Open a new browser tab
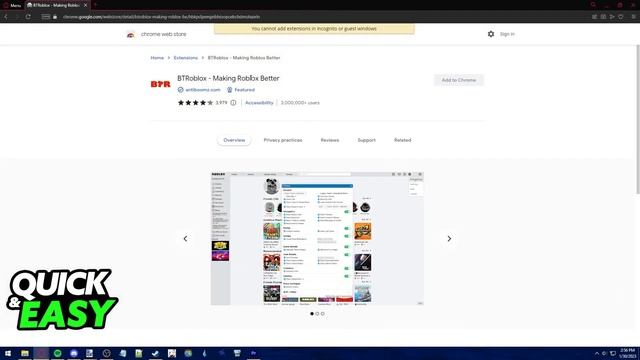Screen dimensions: 640x360 pos(96,5)
